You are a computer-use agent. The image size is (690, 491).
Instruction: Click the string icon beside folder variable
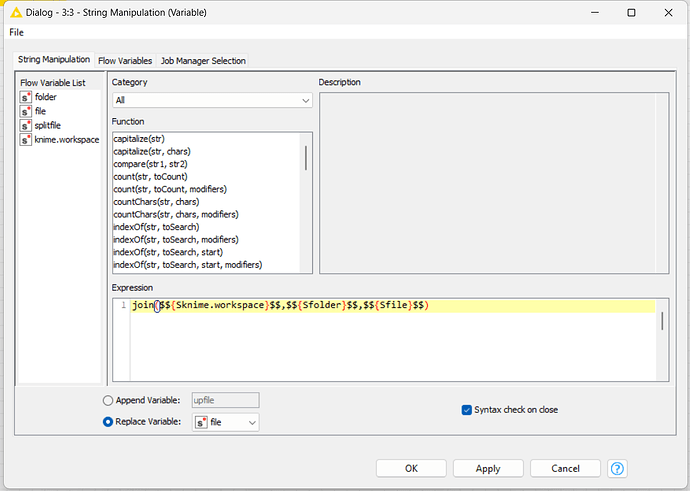pos(26,97)
